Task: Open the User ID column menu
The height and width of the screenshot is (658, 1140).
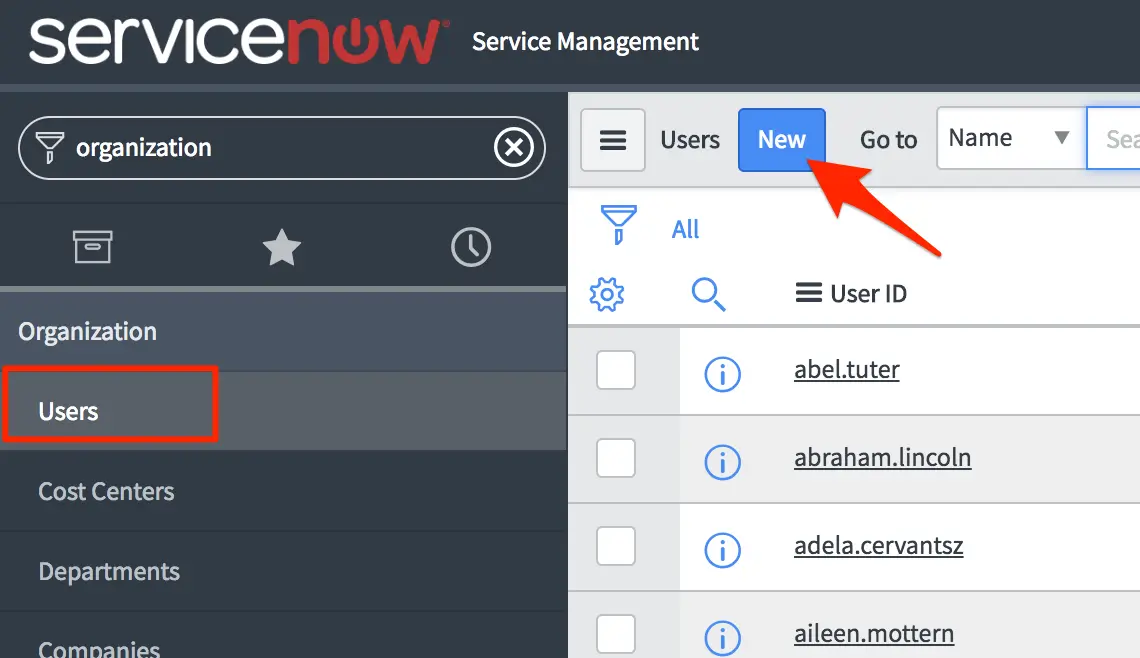Action: [x=808, y=293]
